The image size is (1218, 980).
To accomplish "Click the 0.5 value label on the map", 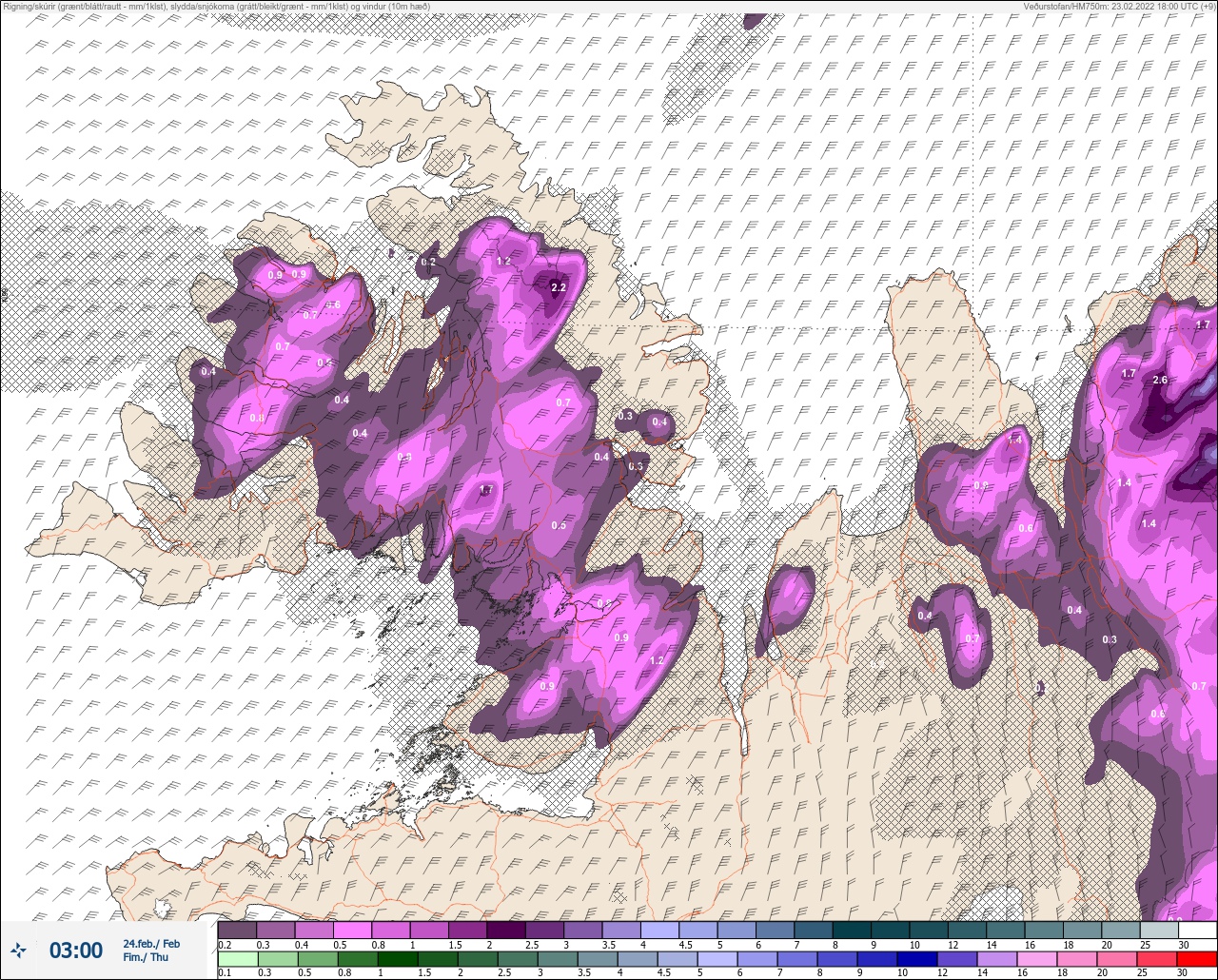I will point(559,525).
